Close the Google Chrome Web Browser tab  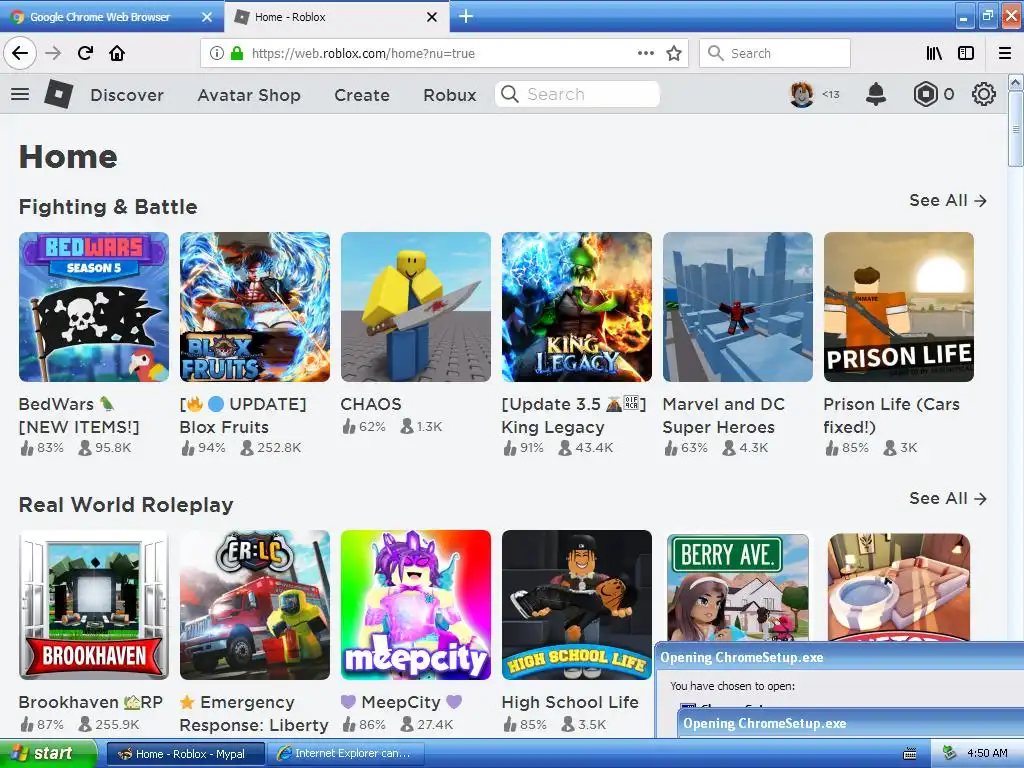[x=207, y=17]
